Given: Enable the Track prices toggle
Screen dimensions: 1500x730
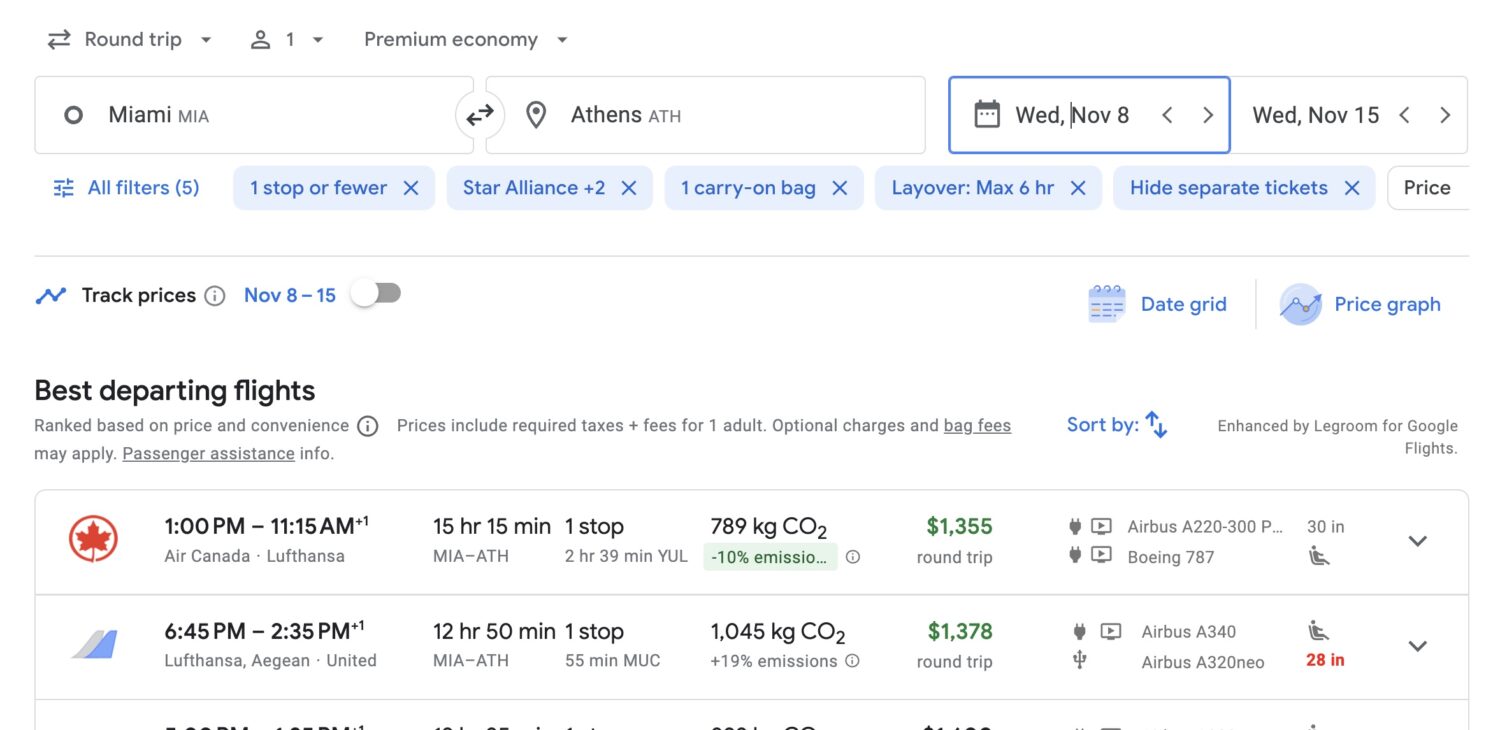Looking at the screenshot, I should (375, 293).
